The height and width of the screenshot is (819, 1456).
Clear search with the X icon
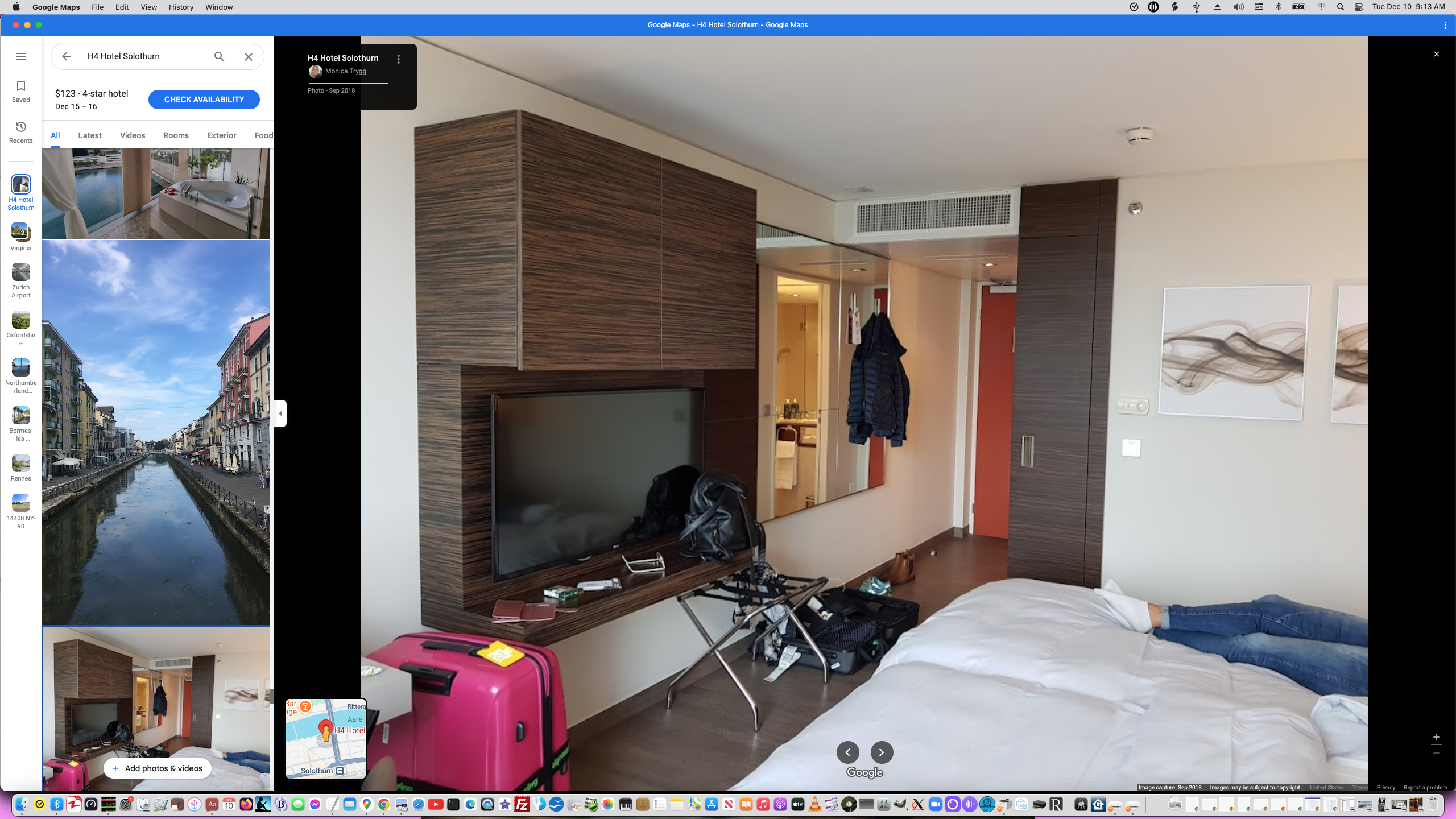point(249,56)
